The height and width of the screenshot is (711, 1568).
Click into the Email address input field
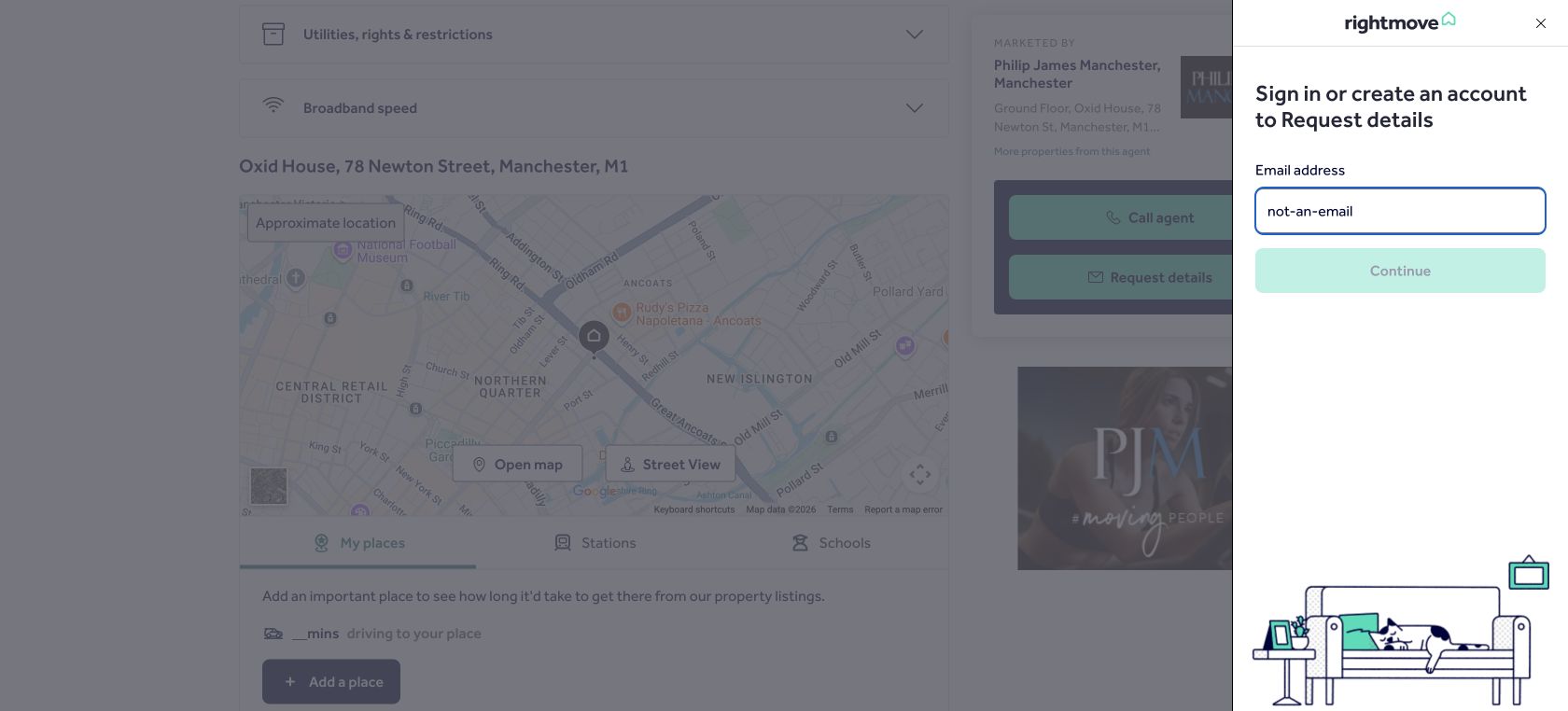(1400, 211)
